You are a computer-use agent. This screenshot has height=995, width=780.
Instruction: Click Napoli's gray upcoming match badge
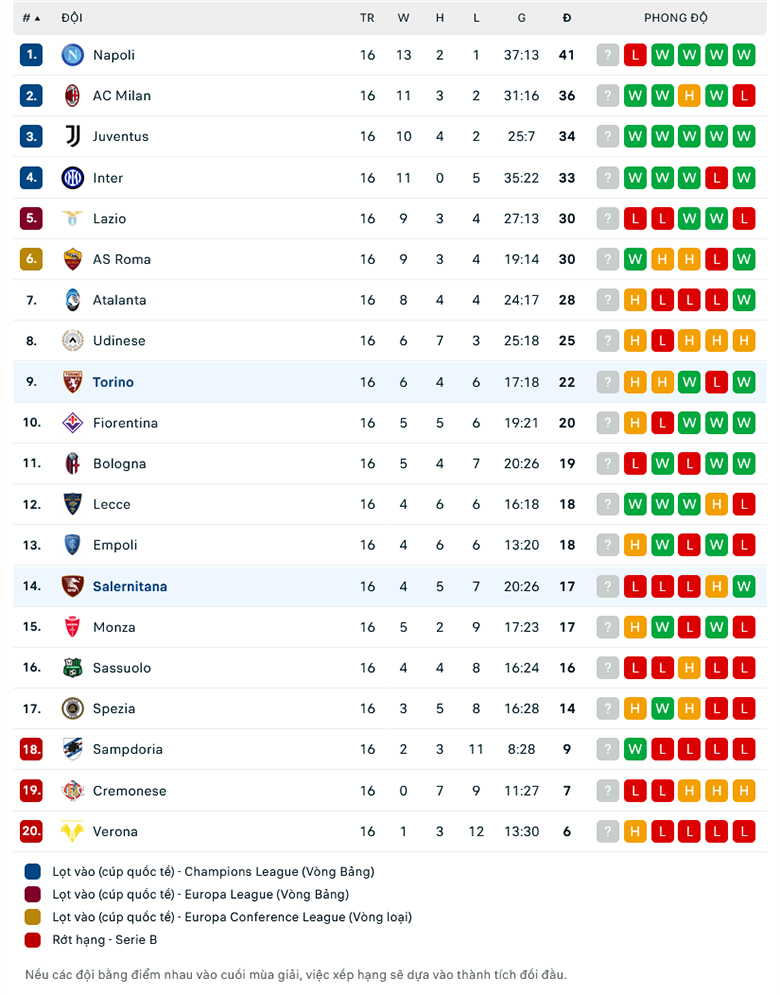pos(607,55)
